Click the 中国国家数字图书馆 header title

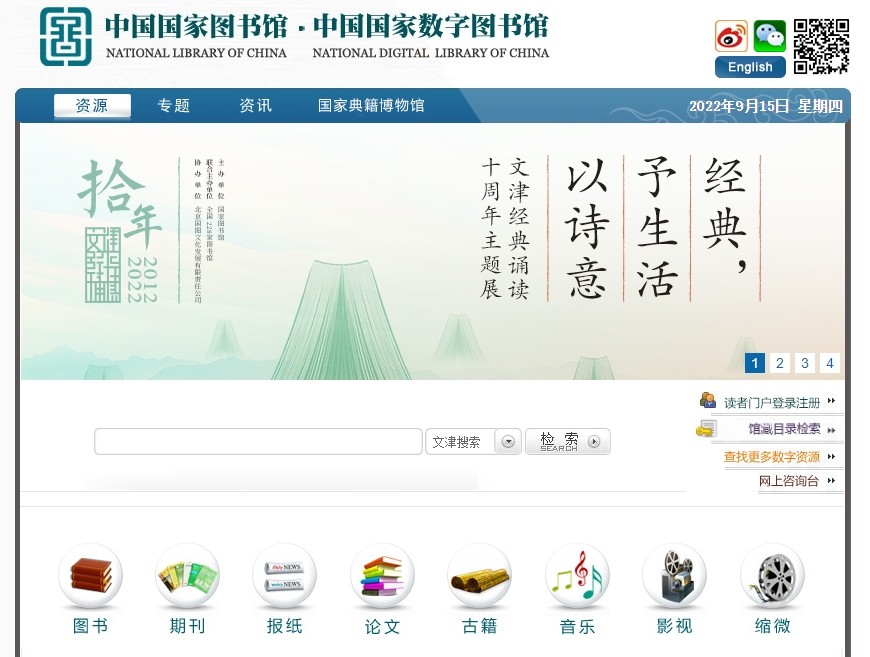(431, 27)
